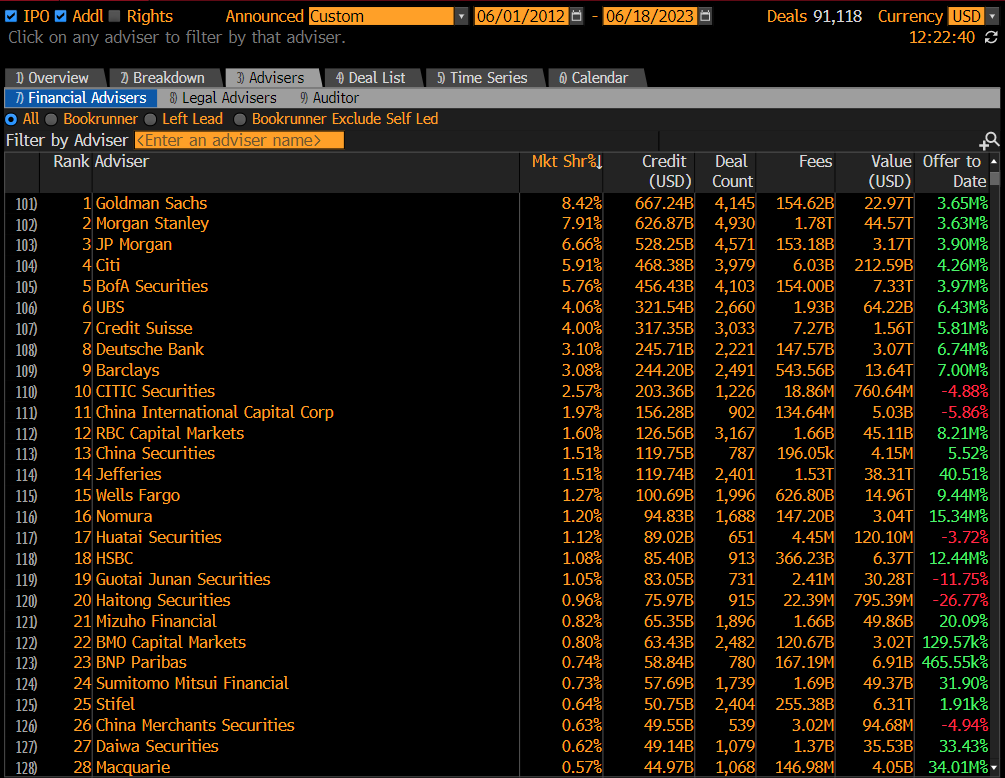Filter by adviser Citi
This screenshot has height=778, width=1005.
[x=108, y=265]
